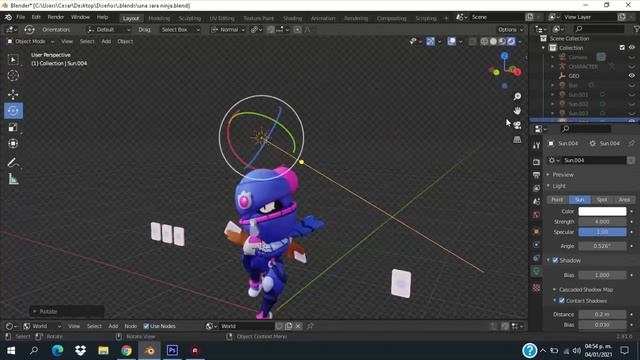Toggle the Use Nodes checkbox
This screenshot has width=640, height=360.
[x=146, y=326]
